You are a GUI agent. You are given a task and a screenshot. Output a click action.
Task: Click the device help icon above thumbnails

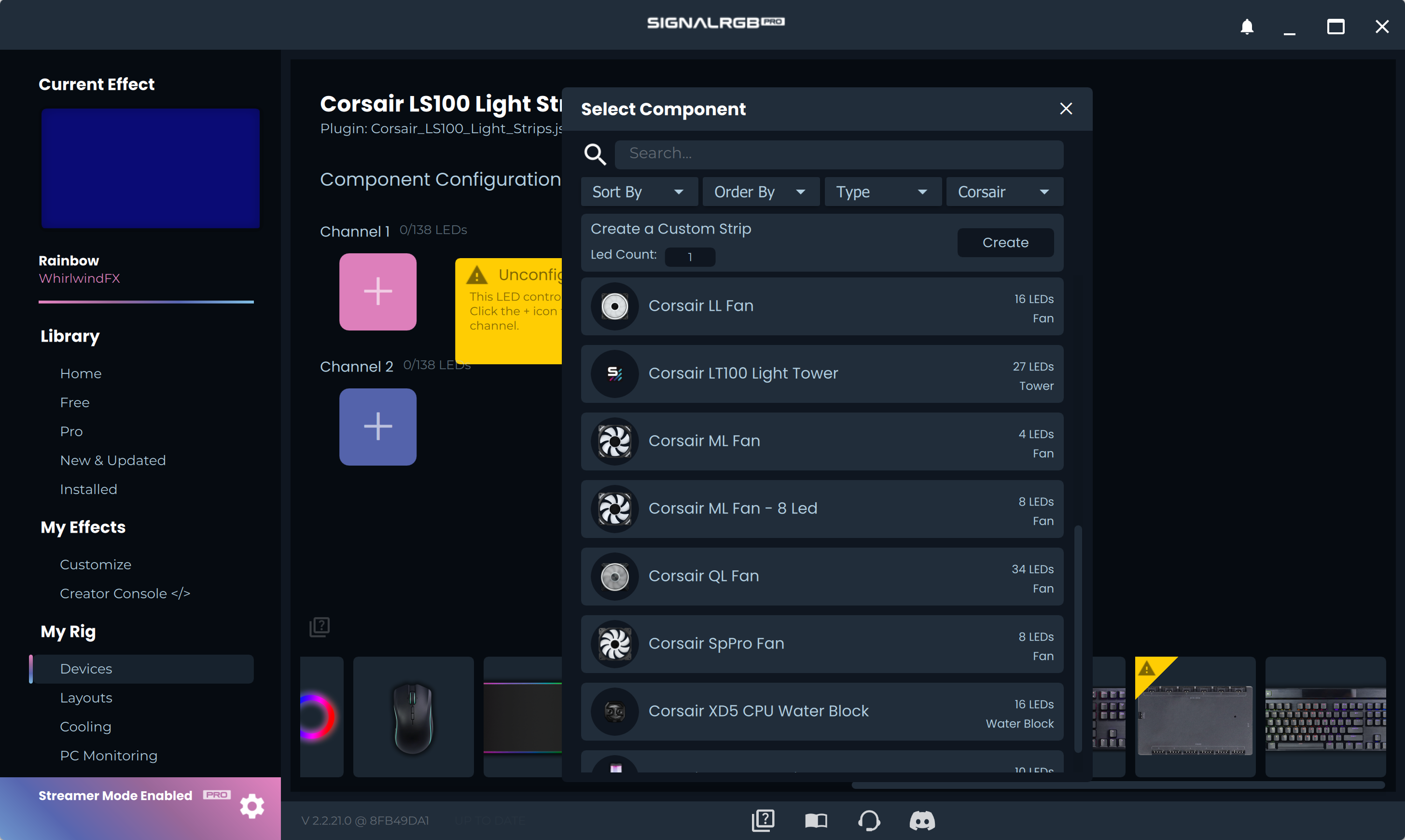(x=319, y=627)
